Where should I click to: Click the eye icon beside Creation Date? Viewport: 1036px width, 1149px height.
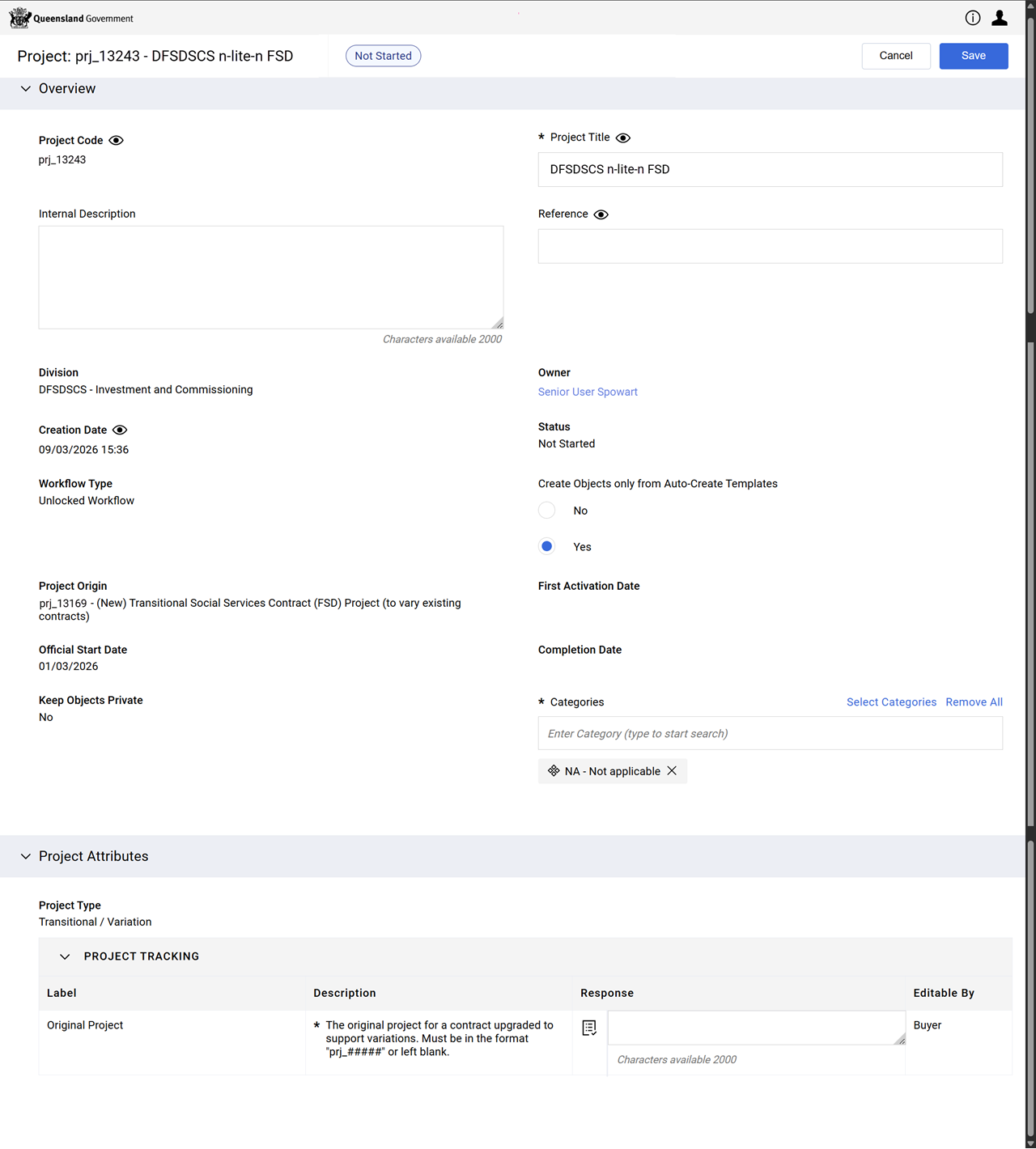coord(120,430)
